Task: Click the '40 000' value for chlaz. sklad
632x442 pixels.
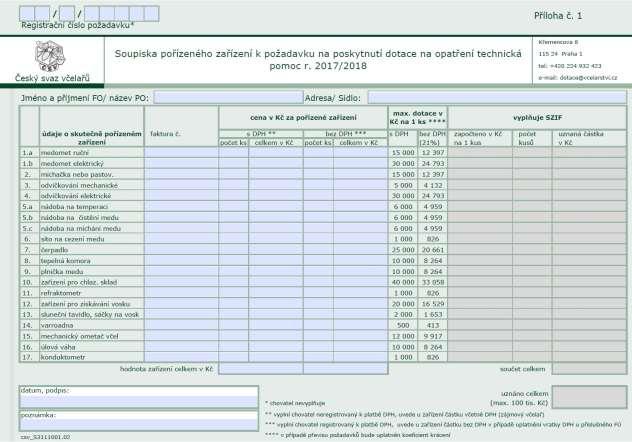Action: click(403, 282)
